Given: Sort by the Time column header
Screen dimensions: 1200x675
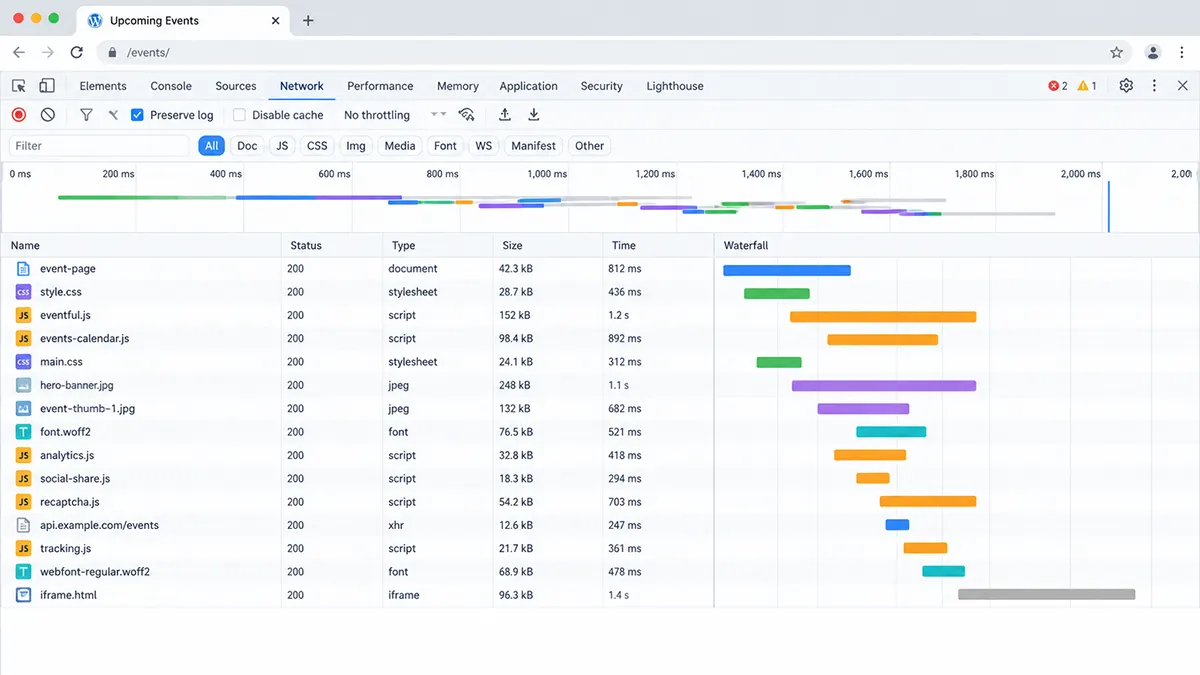Looking at the screenshot, I should (658, 245).
